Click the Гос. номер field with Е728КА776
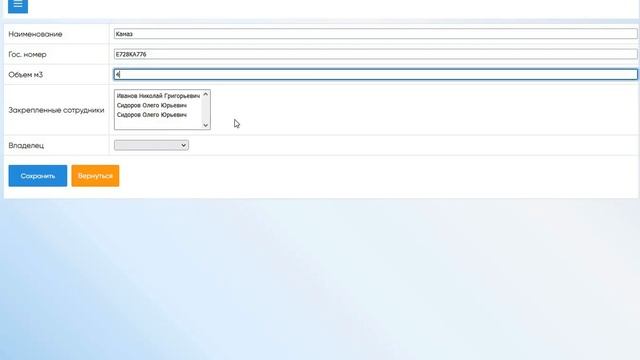The width and height of the screenshot is (640, 360). pos(376,54)
